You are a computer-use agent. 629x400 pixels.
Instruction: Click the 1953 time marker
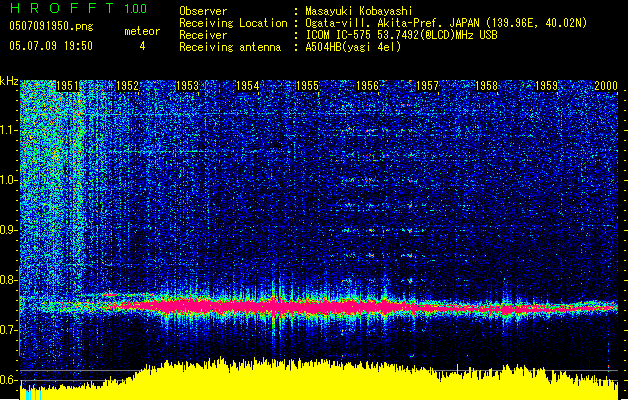pos(187,86)
